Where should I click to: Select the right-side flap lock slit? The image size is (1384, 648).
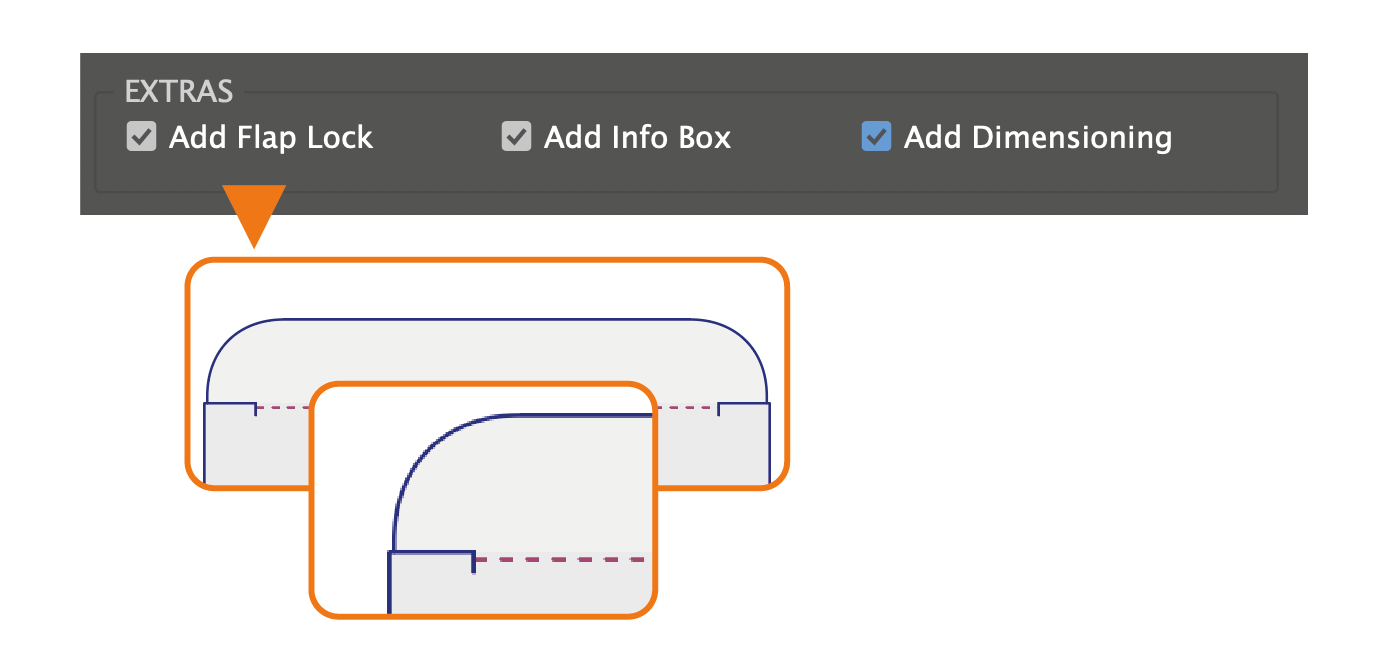[719, 406]
